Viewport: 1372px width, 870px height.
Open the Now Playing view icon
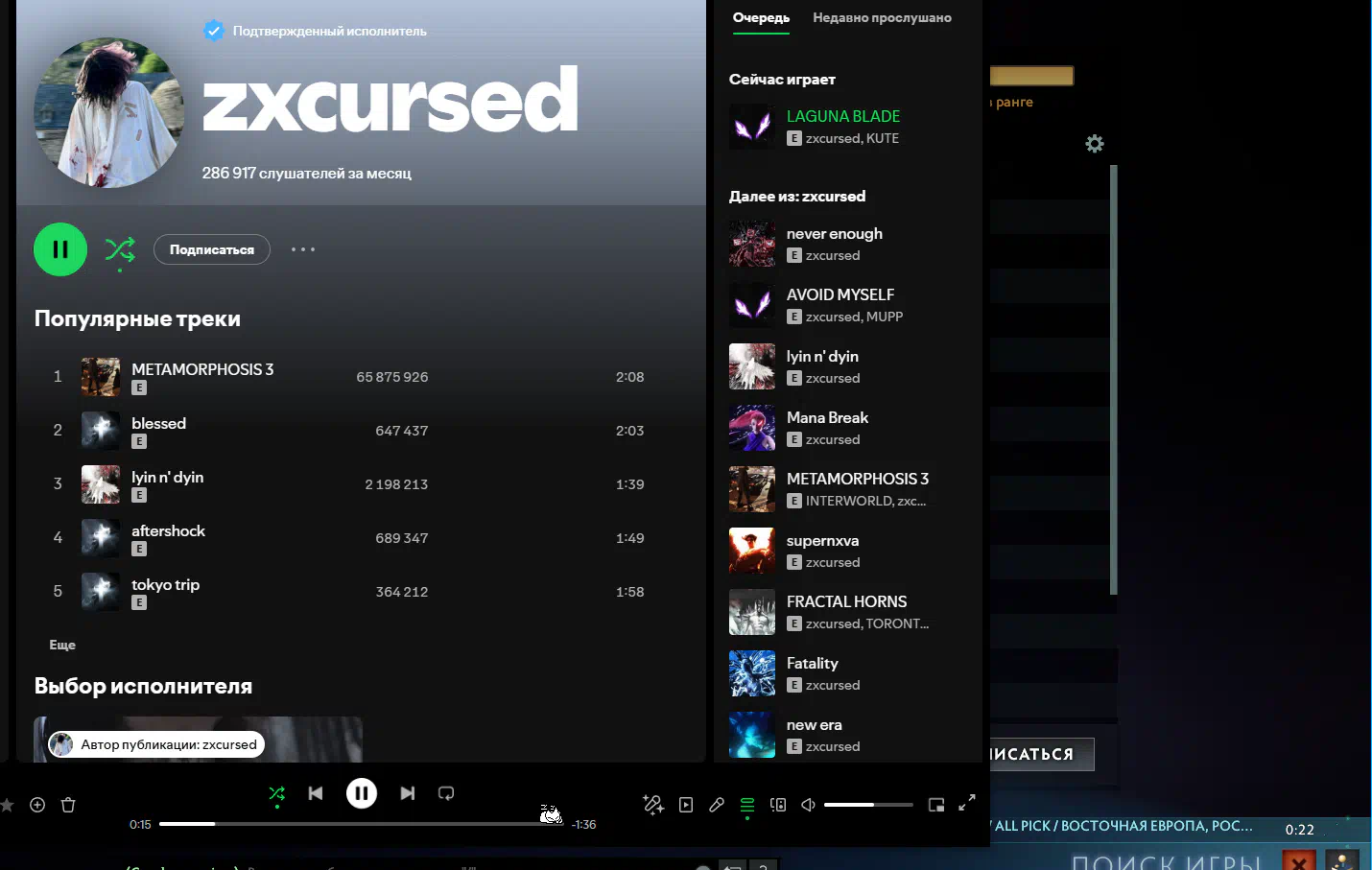tap(686, 805)
